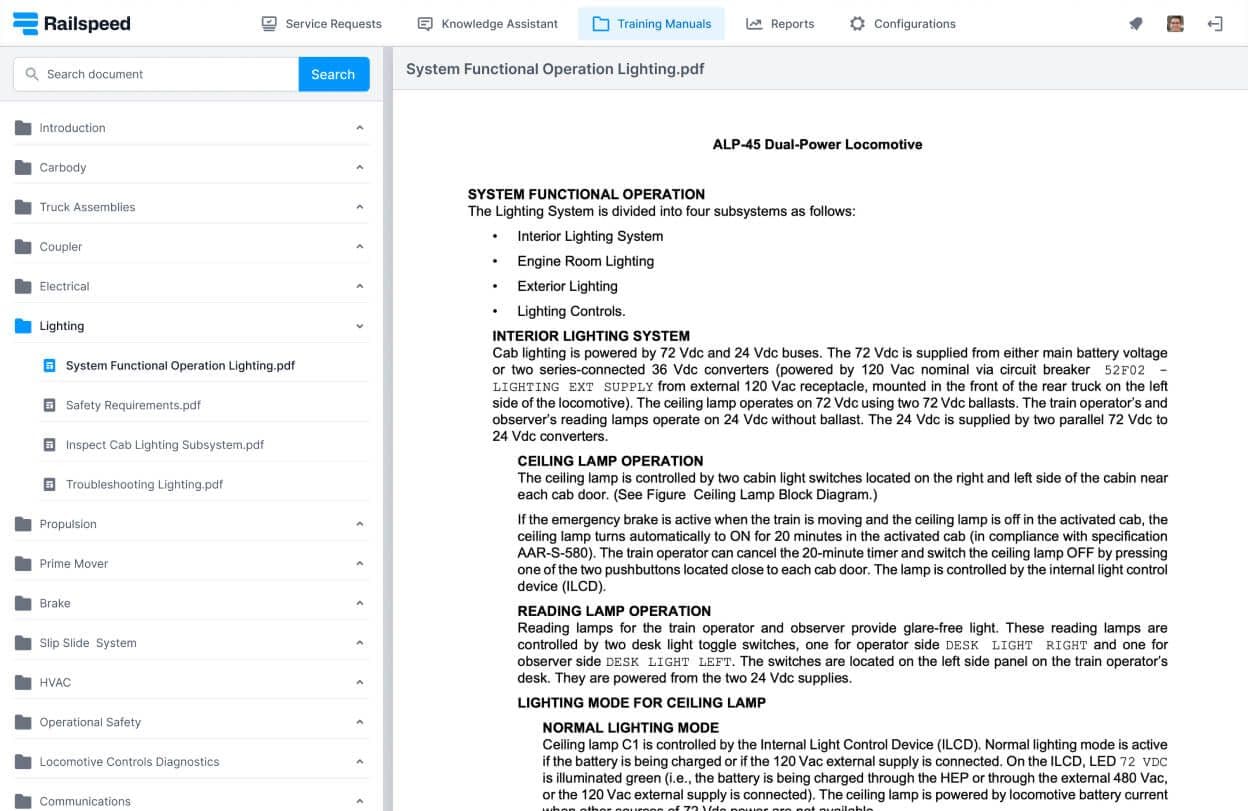The image size is (1248, 811).
Task: Click the Coupler folder icon
Action: pos(23,247)
